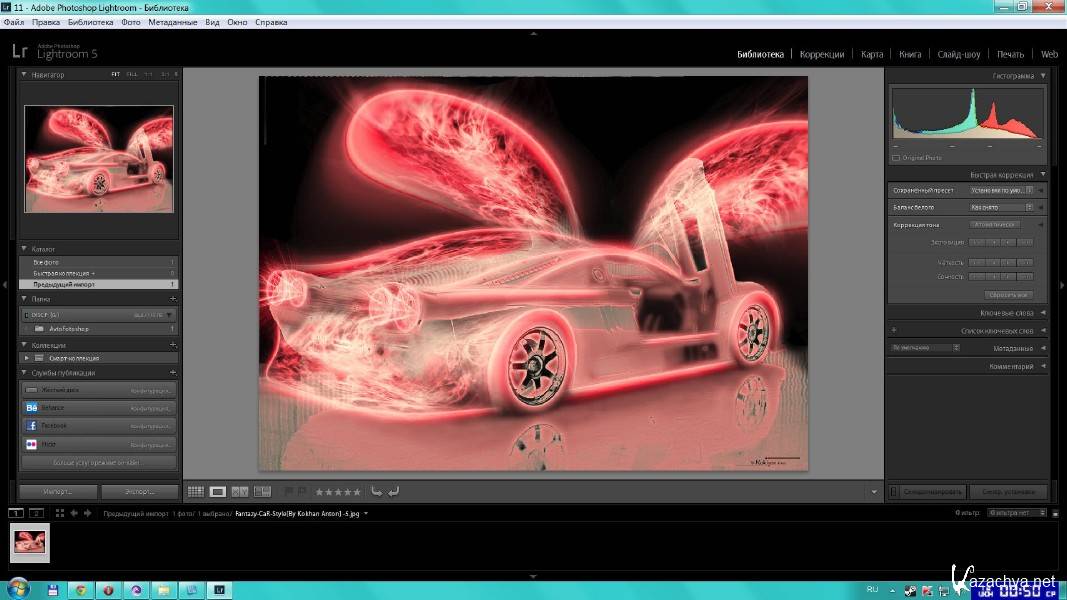Set the five-star rating in the toolbar
The width and height of the screenshot is (1067, 600).
[356, 491]
